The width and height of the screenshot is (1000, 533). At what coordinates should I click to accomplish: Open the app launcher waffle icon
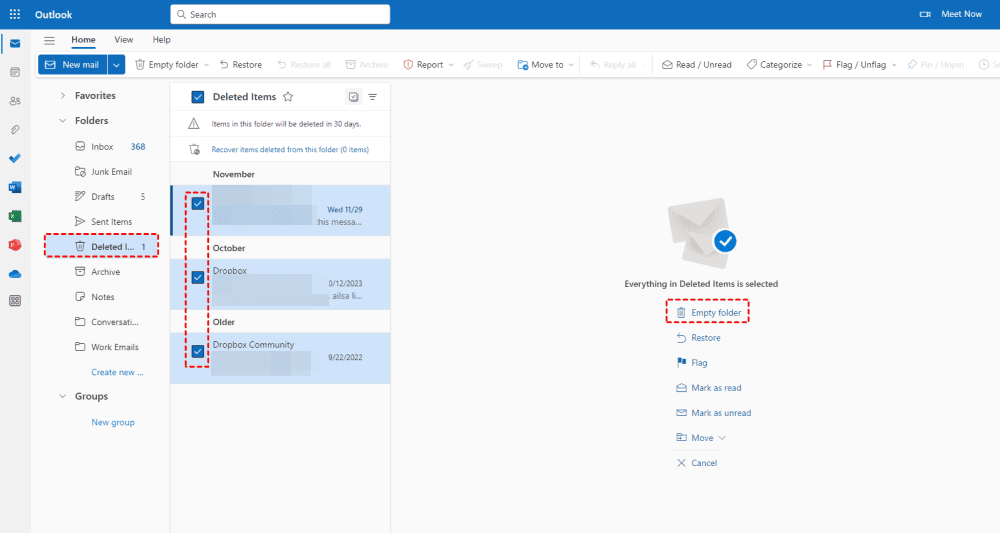click(14, 14)
